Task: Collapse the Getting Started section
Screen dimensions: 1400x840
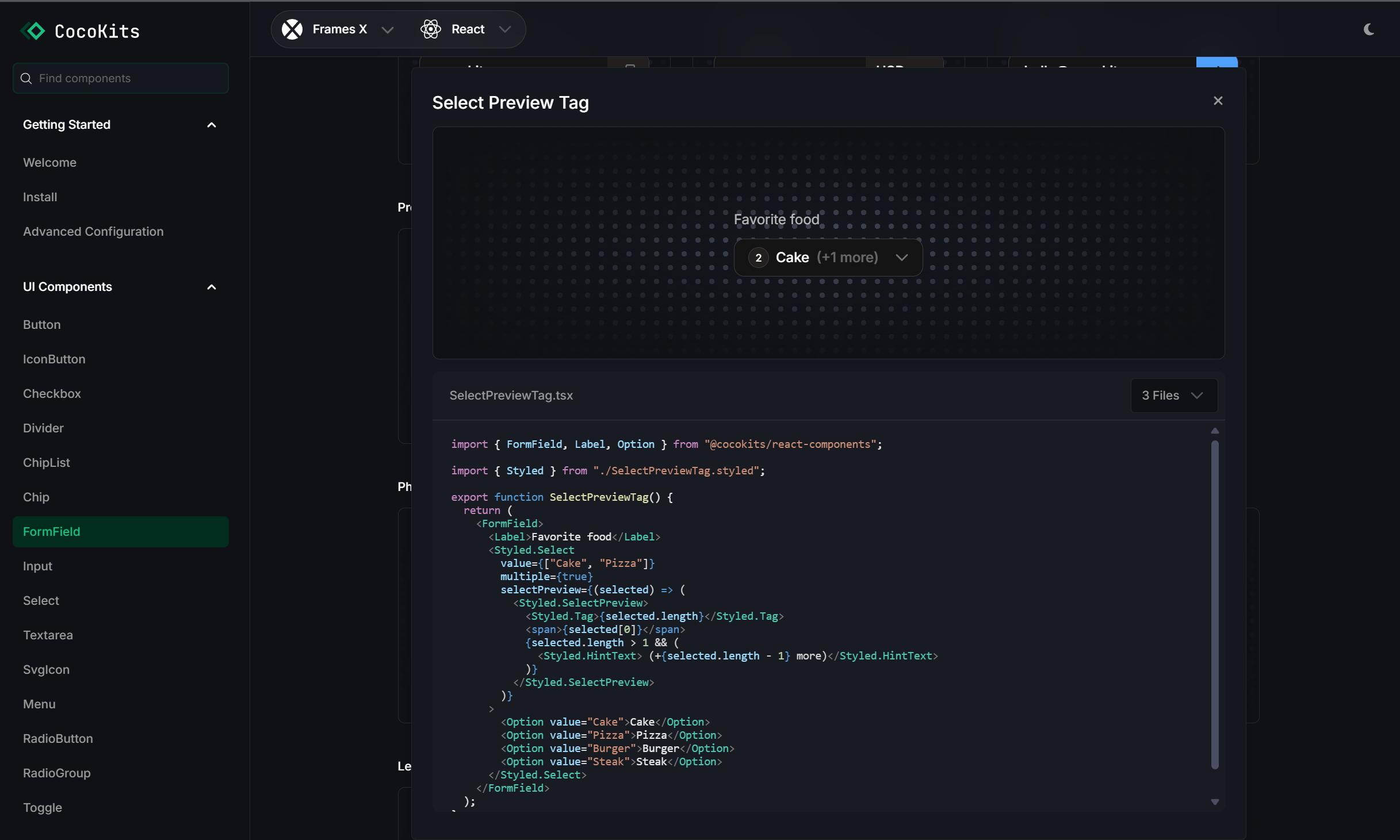Action: tap(211, 125)
